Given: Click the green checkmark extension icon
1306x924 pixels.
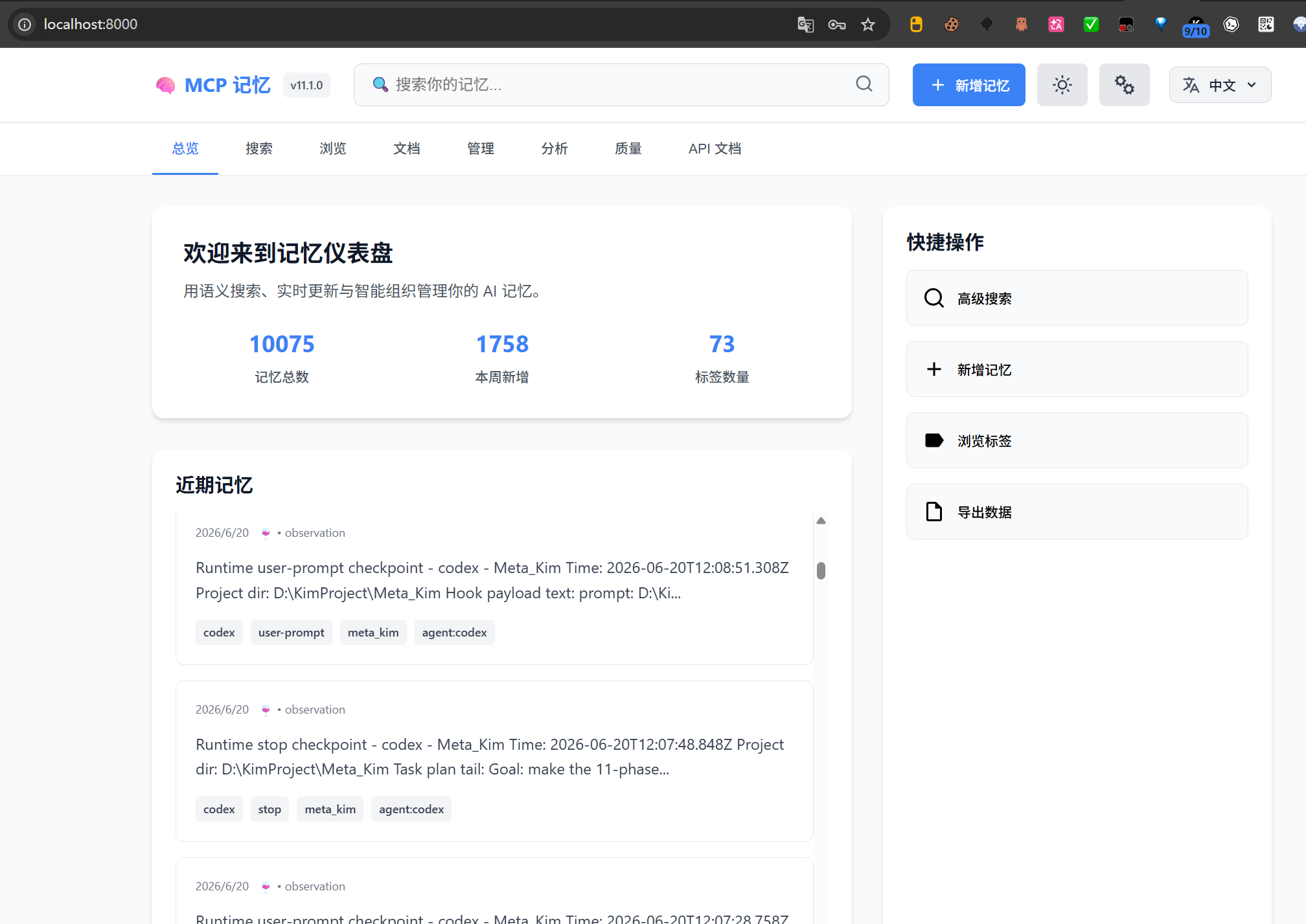Looking at the screenshot, I should pyautogui.click(x=1091, y=25).
